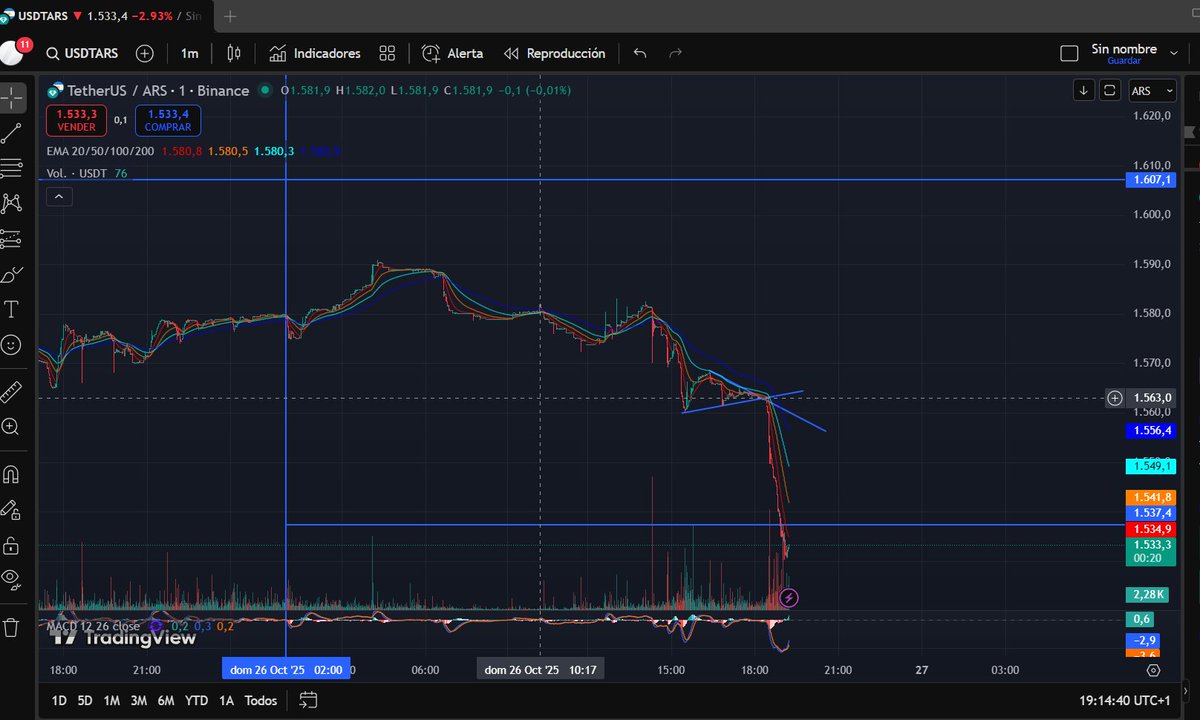Click the redo arrow
This screenshot has width=1200, height=720.
(x=675, y=53)
